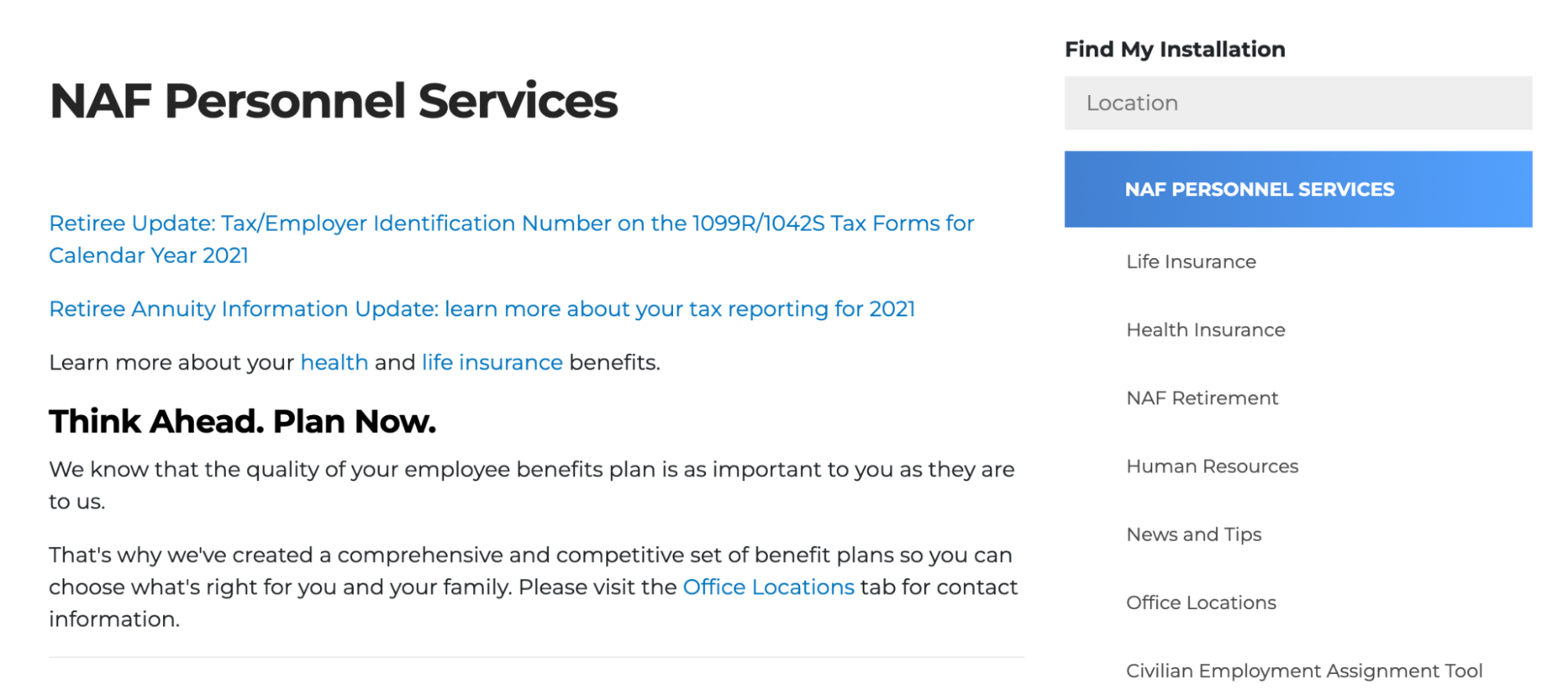This screenshot has height=700, width=1568.
Task: Select NAF Retirement in the sidebar
Action: click(1202, 398)
